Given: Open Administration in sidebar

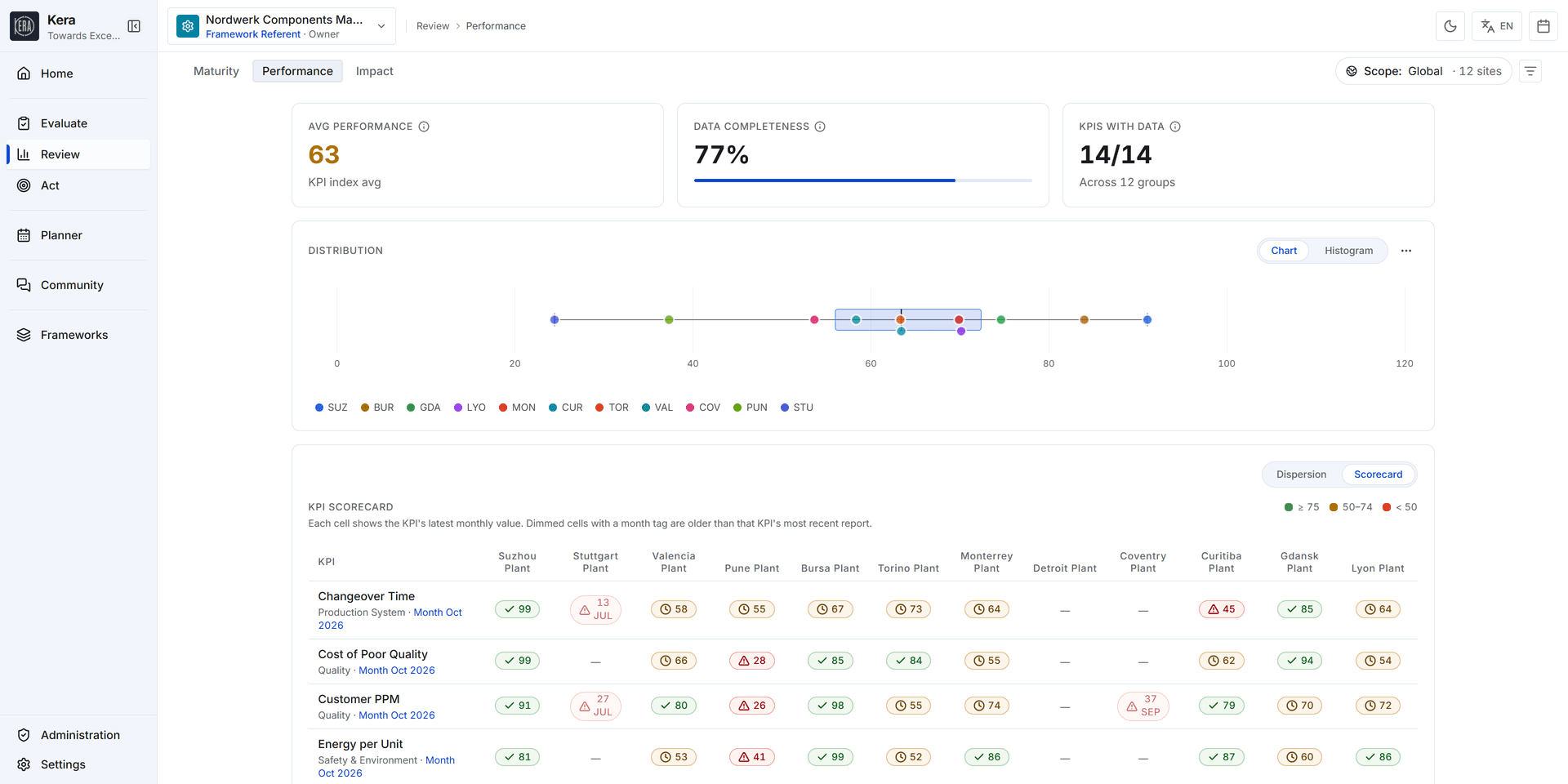Looking at the screenshot, I should coord(78,735).
